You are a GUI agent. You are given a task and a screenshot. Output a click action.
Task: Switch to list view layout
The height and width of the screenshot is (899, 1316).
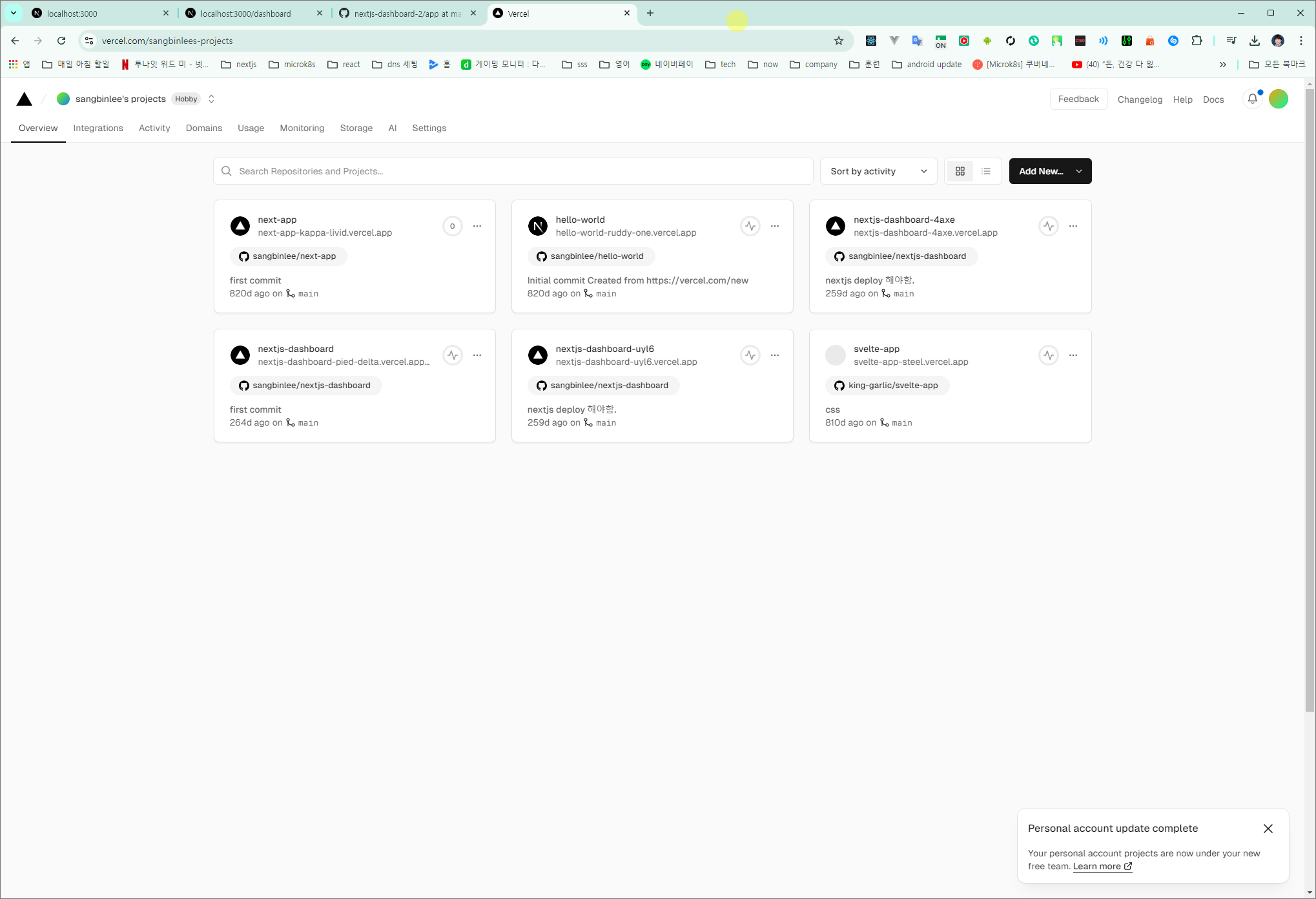[985, 171]
